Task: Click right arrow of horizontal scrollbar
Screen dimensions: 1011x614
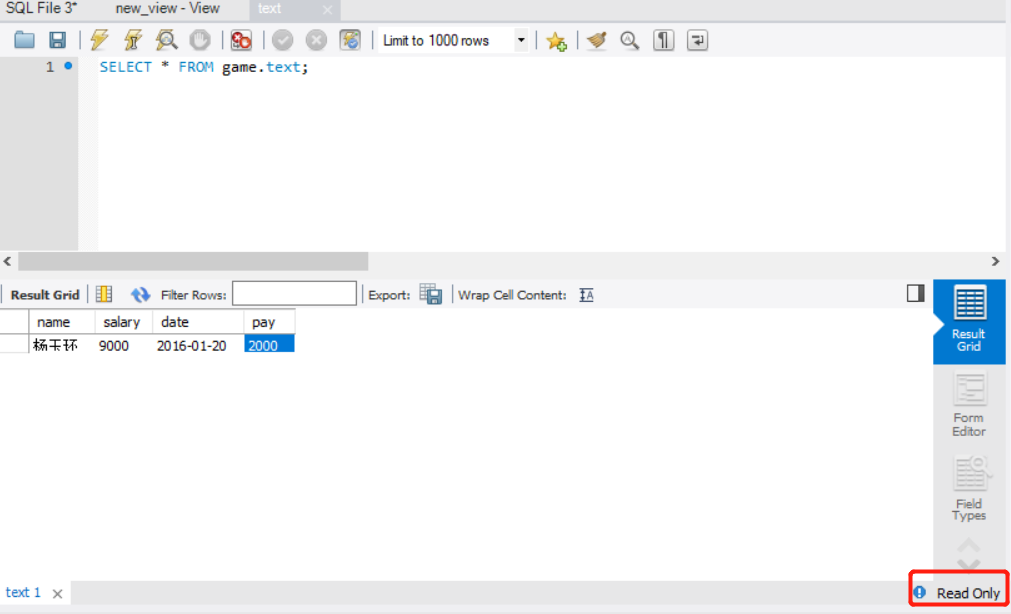Action: (x=996, y=261)
